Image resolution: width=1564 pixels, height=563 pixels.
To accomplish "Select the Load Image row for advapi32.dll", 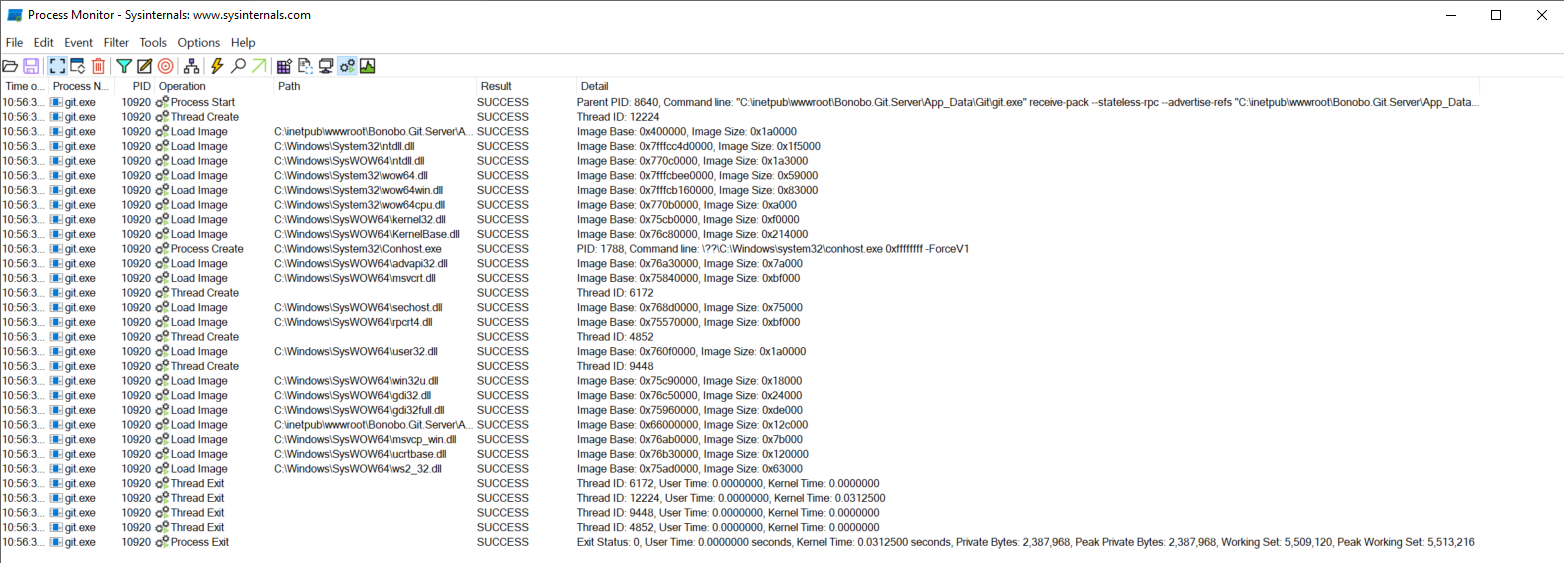I will [x=742, y=264].
